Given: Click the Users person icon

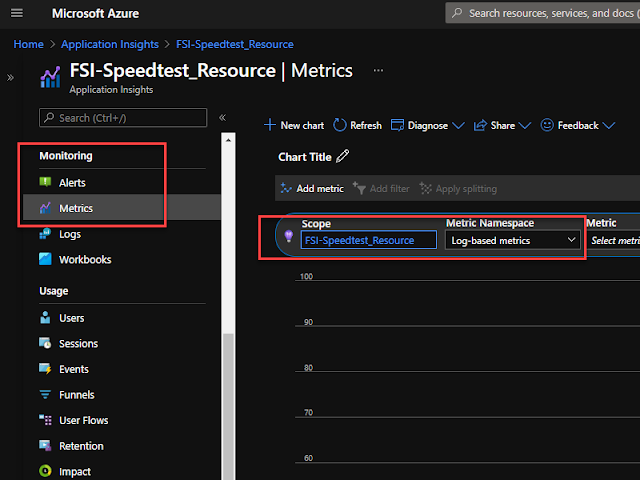Looking at the screenshot, I should [45, 318].
